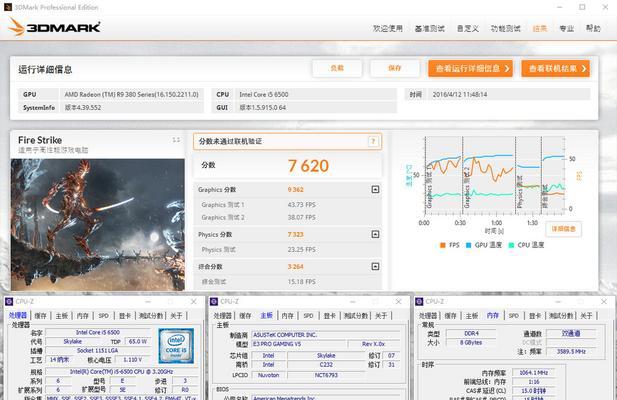Click the ASUSTeK COMPUTER INC. manufacturer field
This screenshot has height=400, width=617.
pos(326,335)
